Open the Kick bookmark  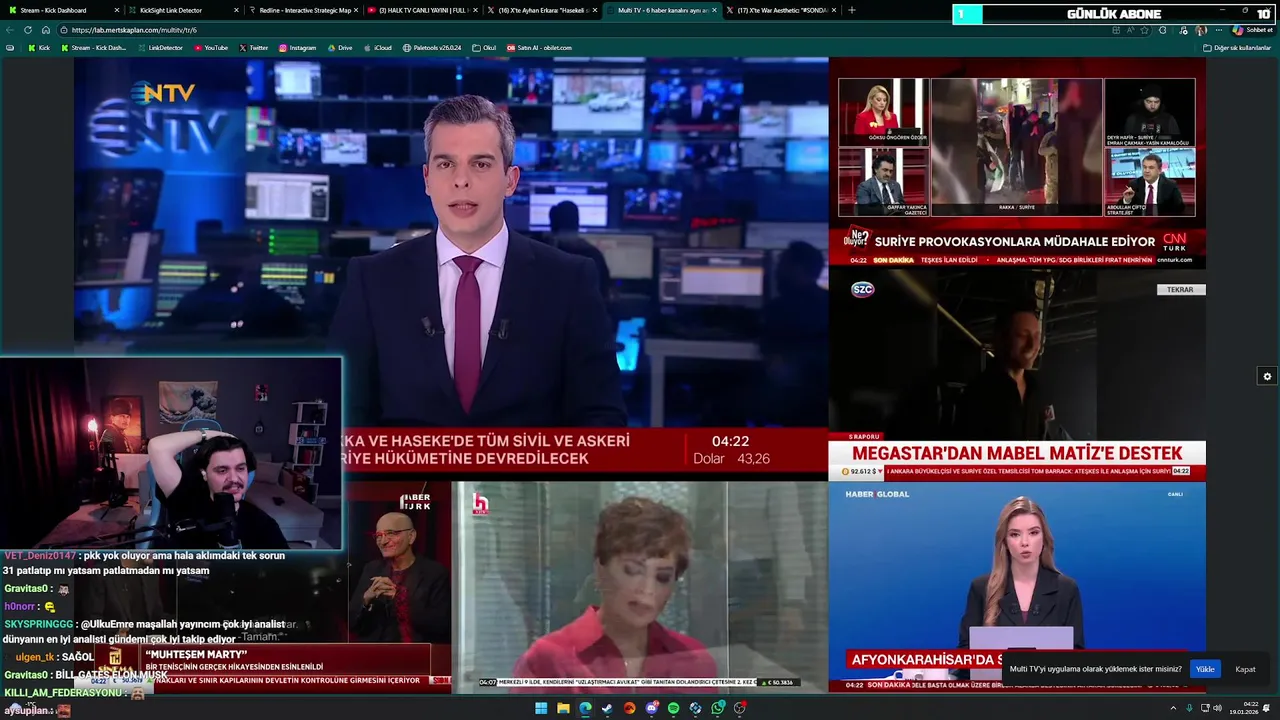[39, 48]
